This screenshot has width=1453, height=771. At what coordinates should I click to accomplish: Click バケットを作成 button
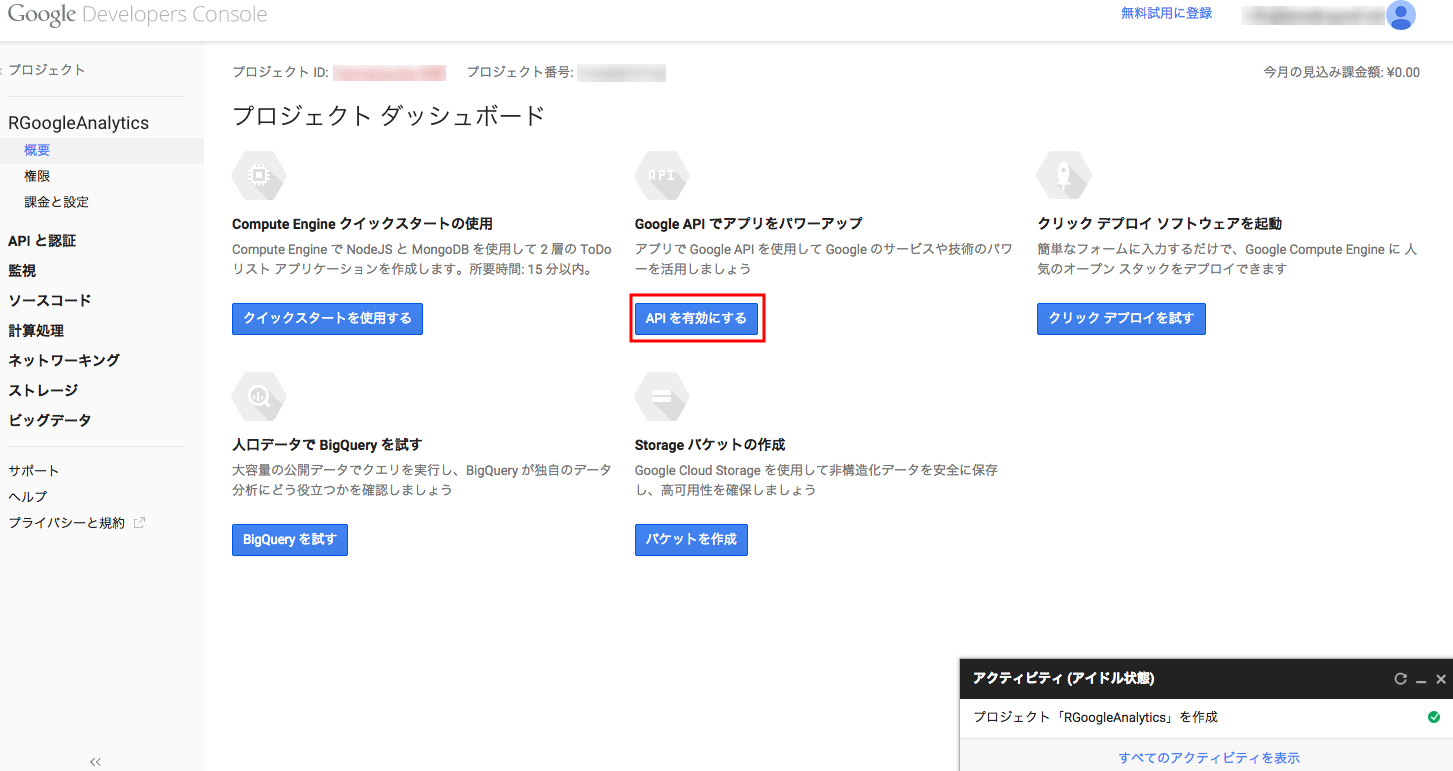[691, 539]
